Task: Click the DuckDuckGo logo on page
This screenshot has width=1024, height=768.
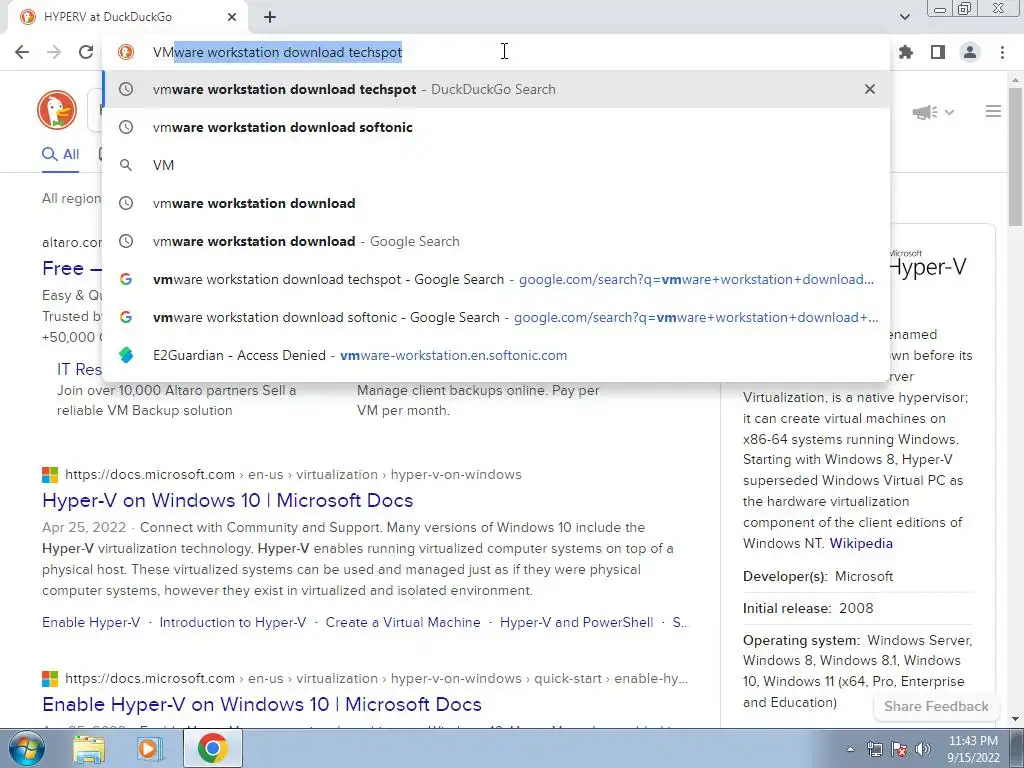Action: coord(57,110)
